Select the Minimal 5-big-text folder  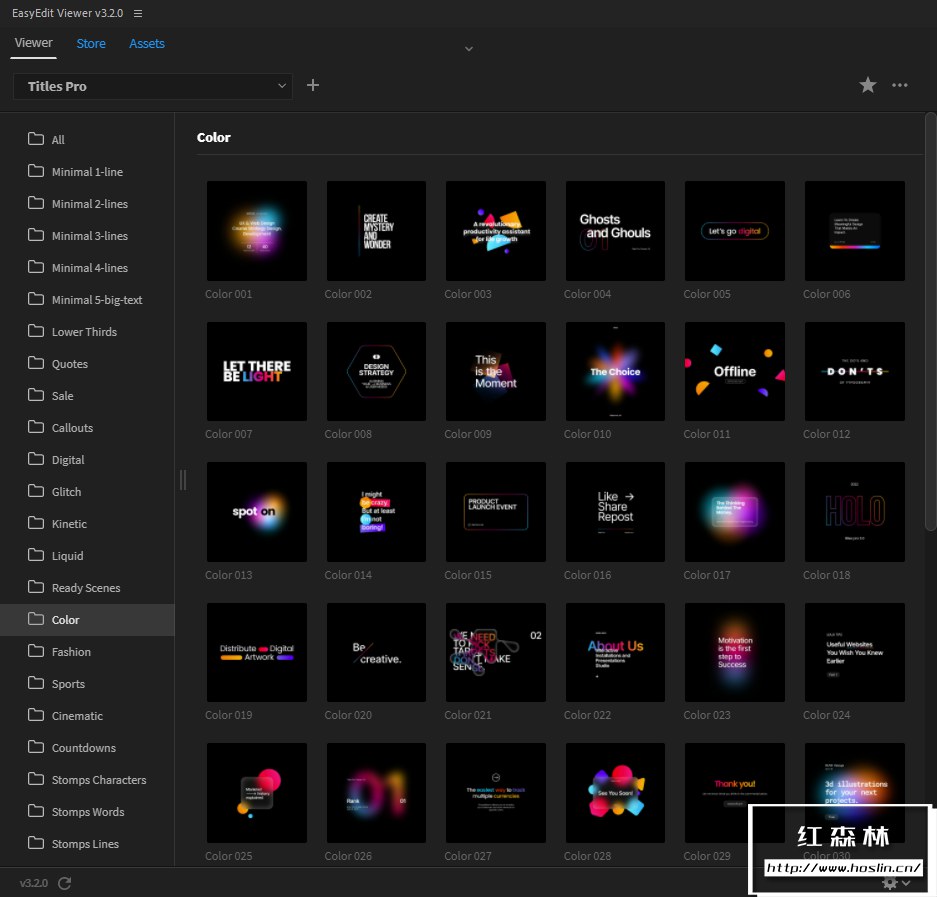97,300
